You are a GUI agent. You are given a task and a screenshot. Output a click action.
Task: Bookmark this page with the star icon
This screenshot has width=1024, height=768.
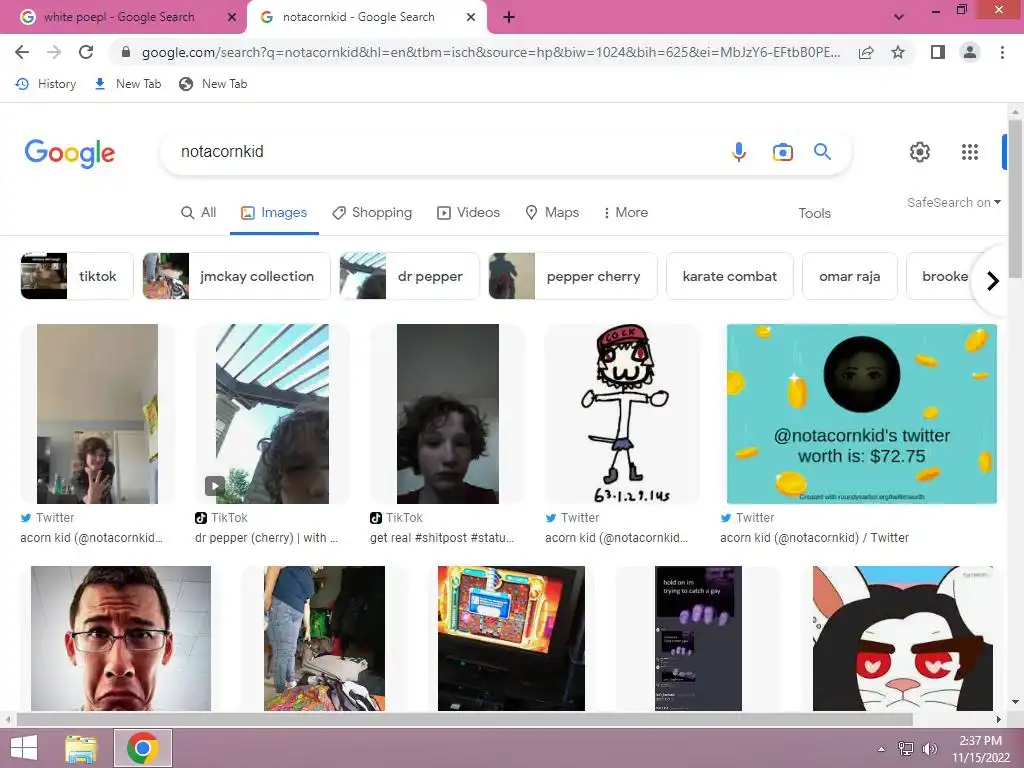pos(898,52)
